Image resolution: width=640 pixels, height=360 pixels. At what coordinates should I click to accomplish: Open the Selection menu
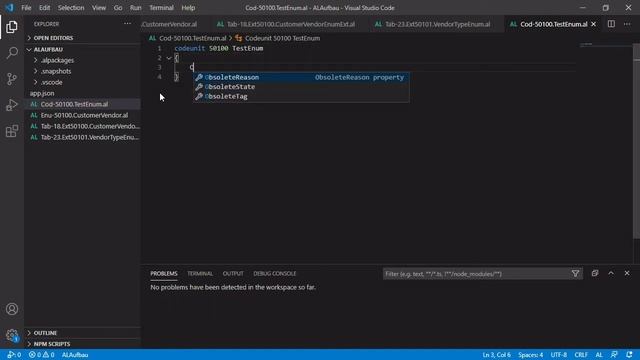point(71,8)
